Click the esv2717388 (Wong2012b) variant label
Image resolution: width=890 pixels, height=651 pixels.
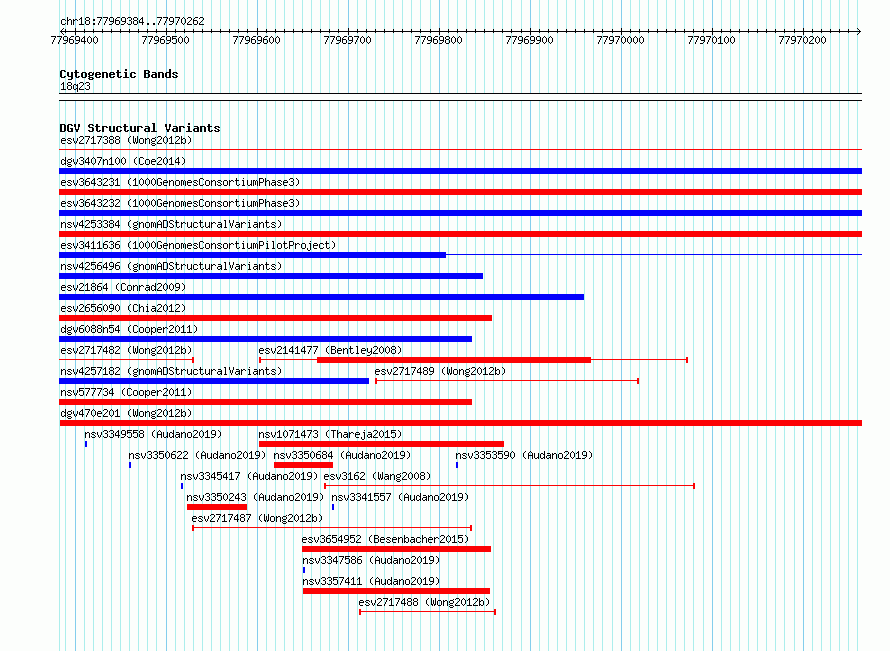point(126,140)
